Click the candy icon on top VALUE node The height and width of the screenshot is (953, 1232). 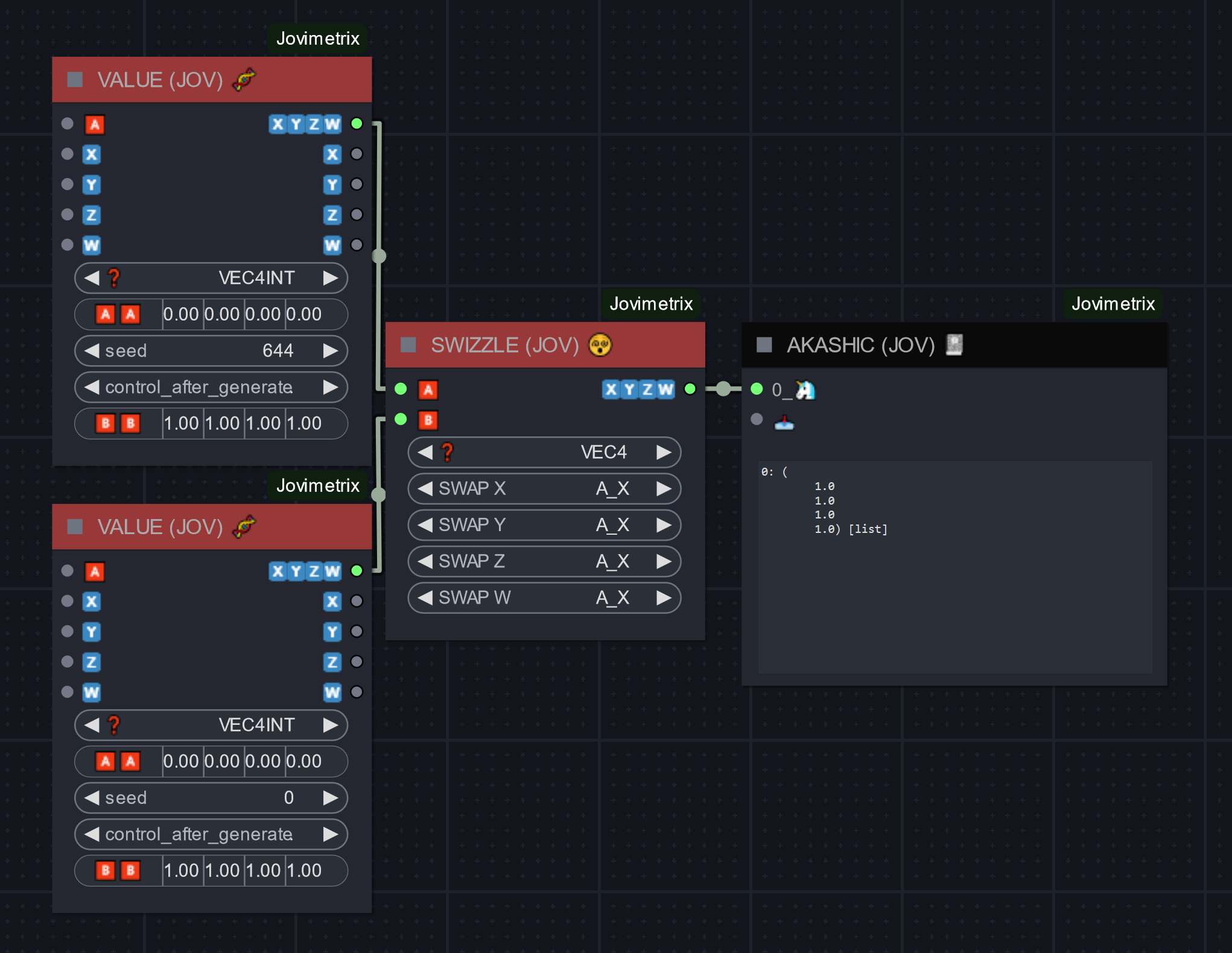[x=244, y=79]
